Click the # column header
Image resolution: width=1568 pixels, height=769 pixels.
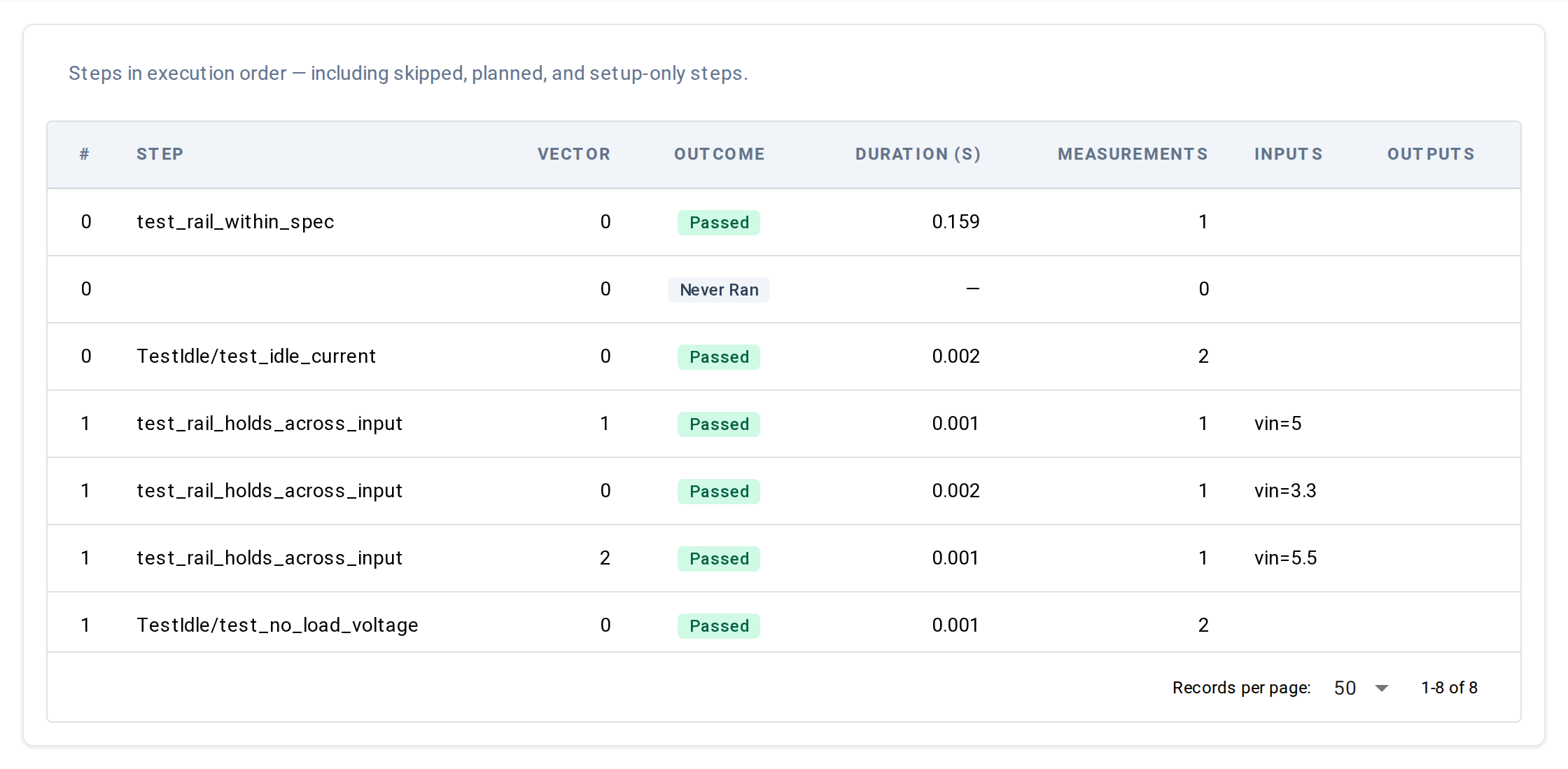(85, 154)
